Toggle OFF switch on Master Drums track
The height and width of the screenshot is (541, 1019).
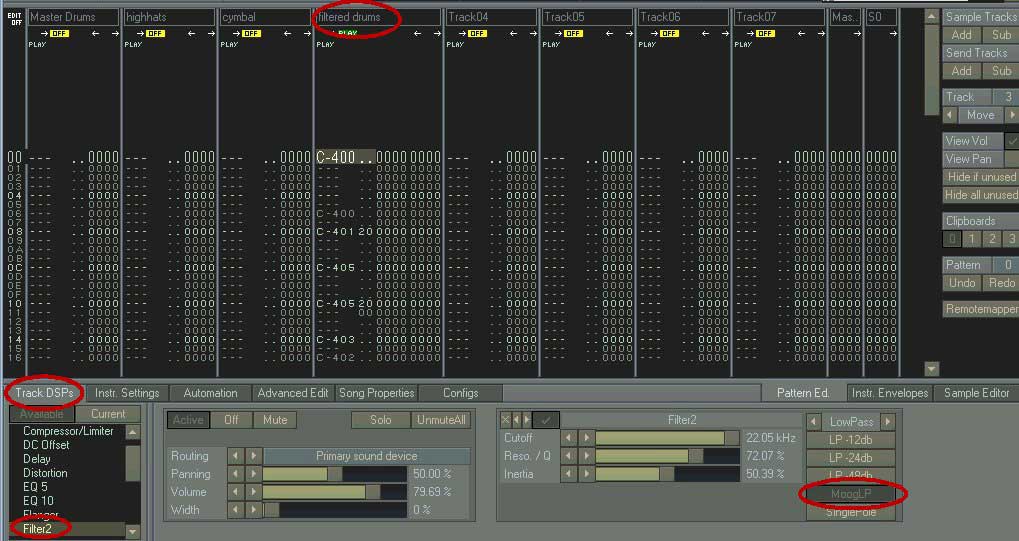tap(59, 33)
